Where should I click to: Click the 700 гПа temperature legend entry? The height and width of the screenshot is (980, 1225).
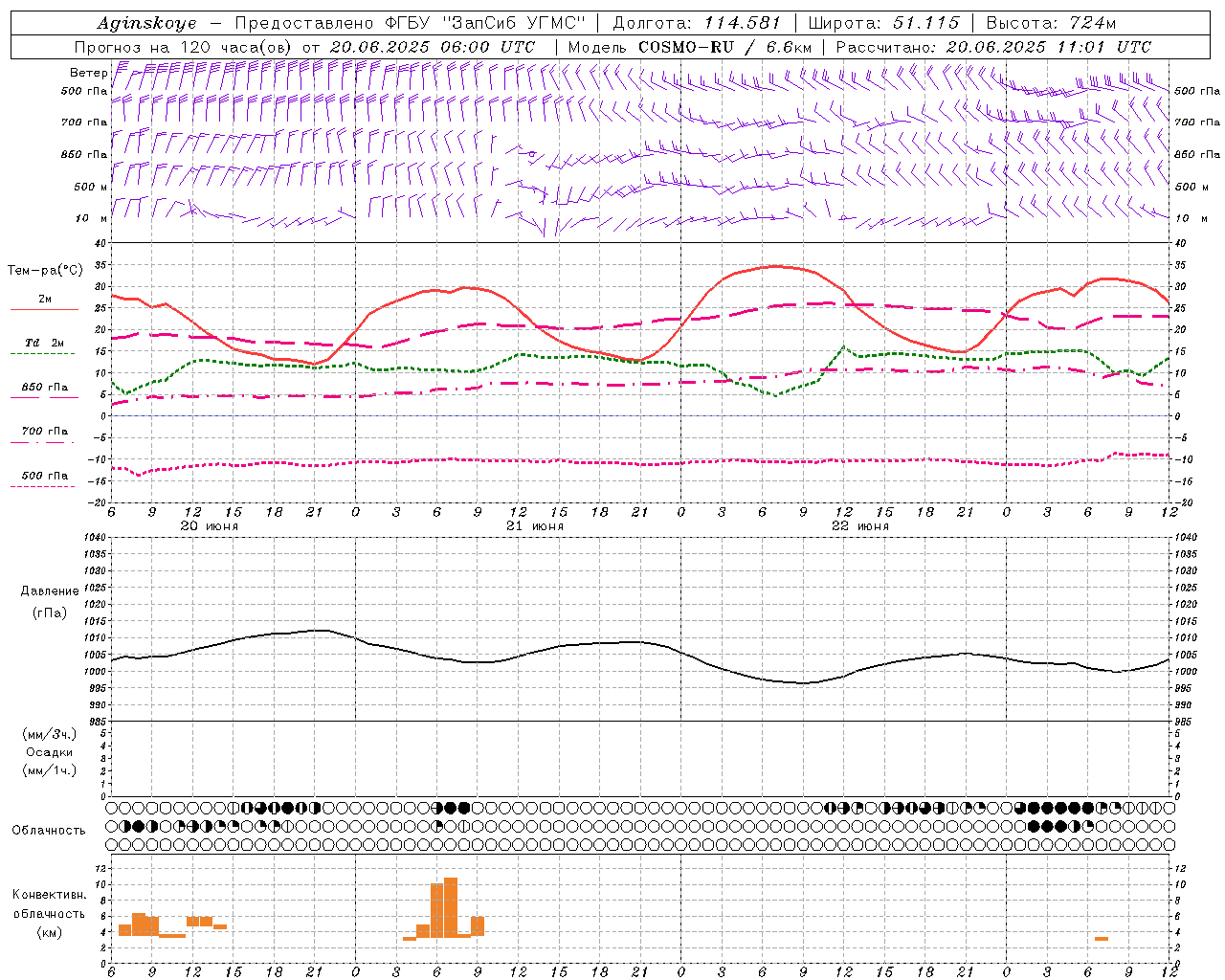coord(45,432)
